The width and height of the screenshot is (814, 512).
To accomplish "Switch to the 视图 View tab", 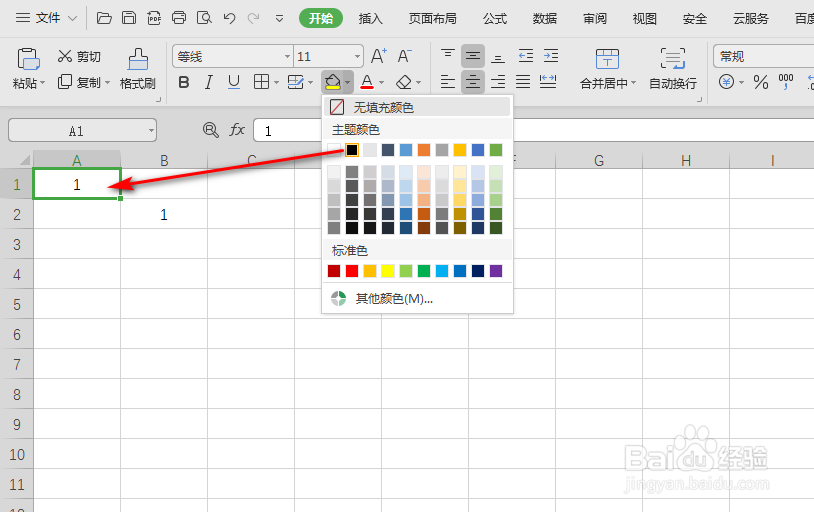I will (645, 19).
